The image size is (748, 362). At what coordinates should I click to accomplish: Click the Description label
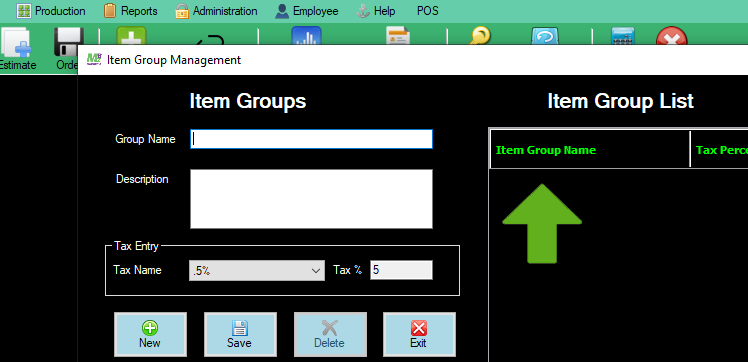click(142, 179)
